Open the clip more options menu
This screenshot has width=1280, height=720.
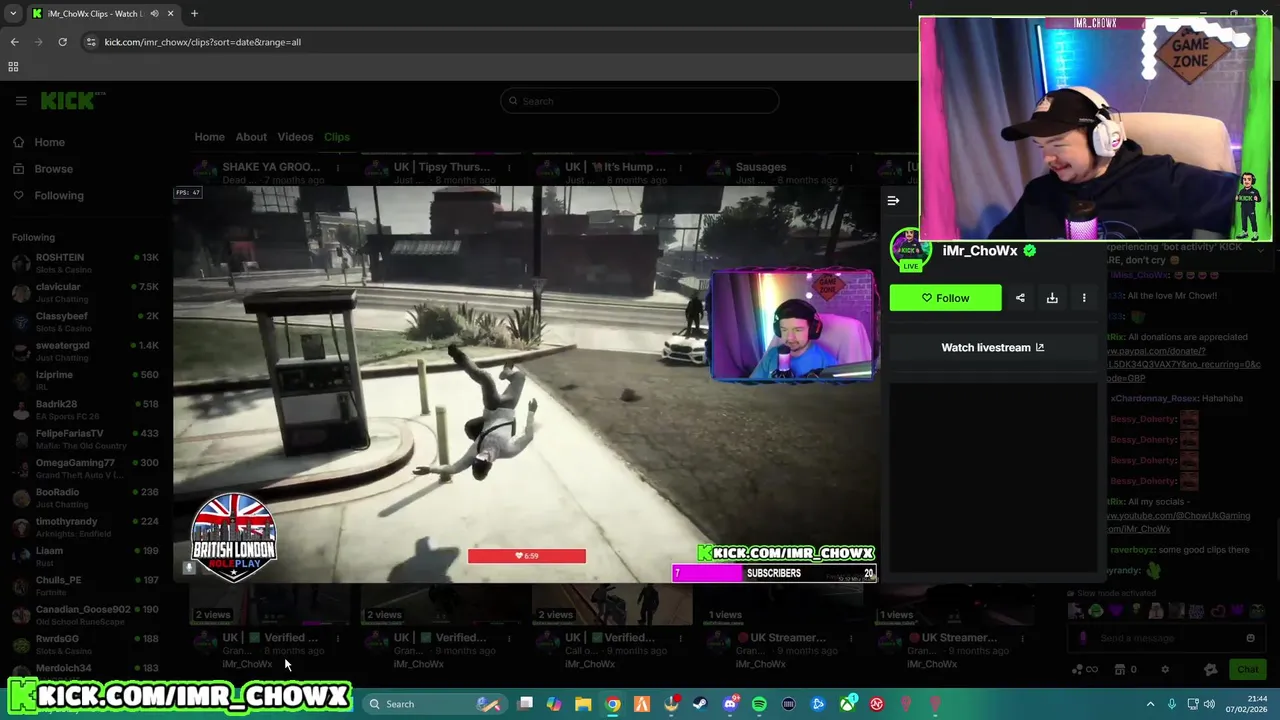click(x=1084, y=298)
